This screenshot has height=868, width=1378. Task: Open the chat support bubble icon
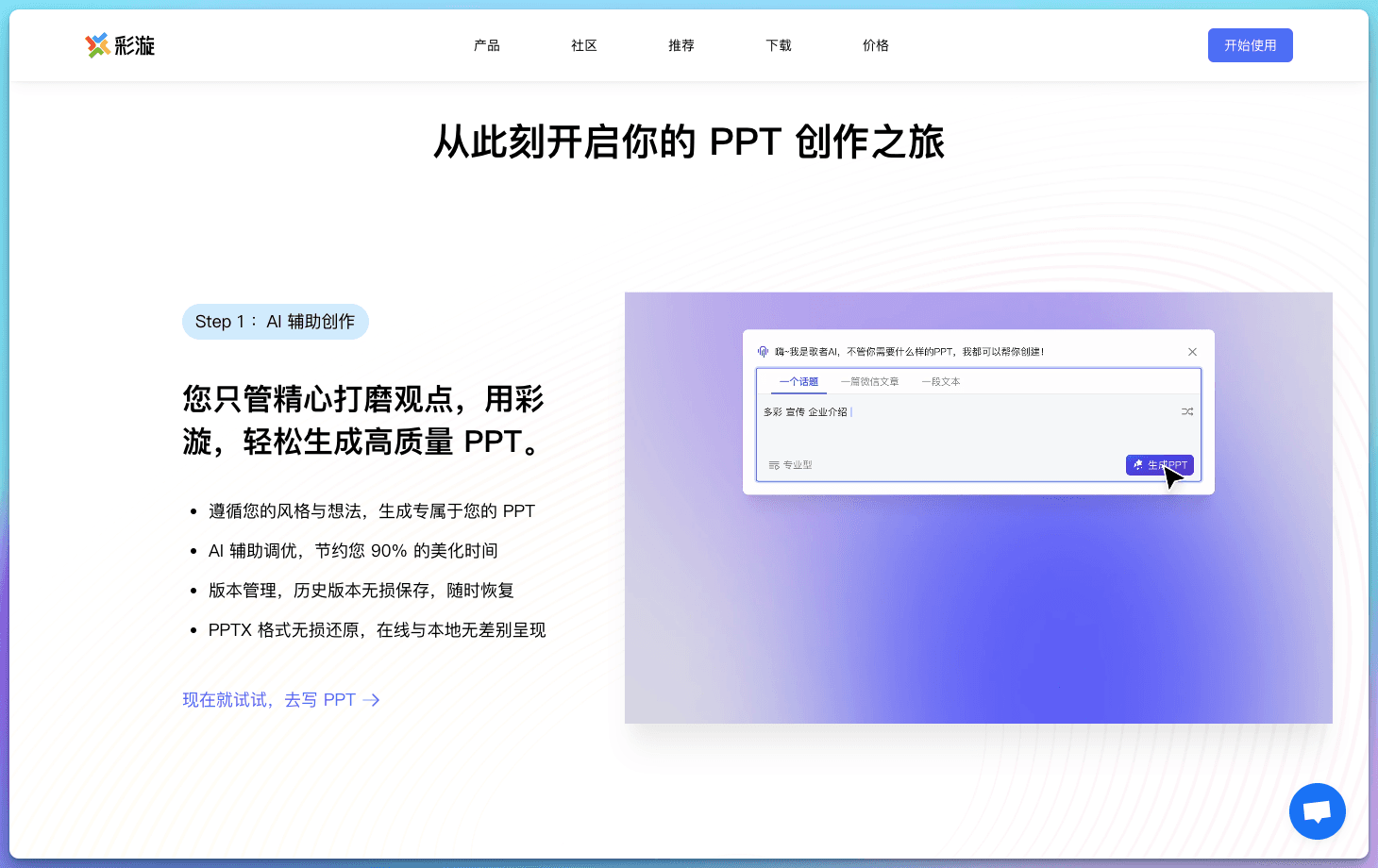(1317, 811)
